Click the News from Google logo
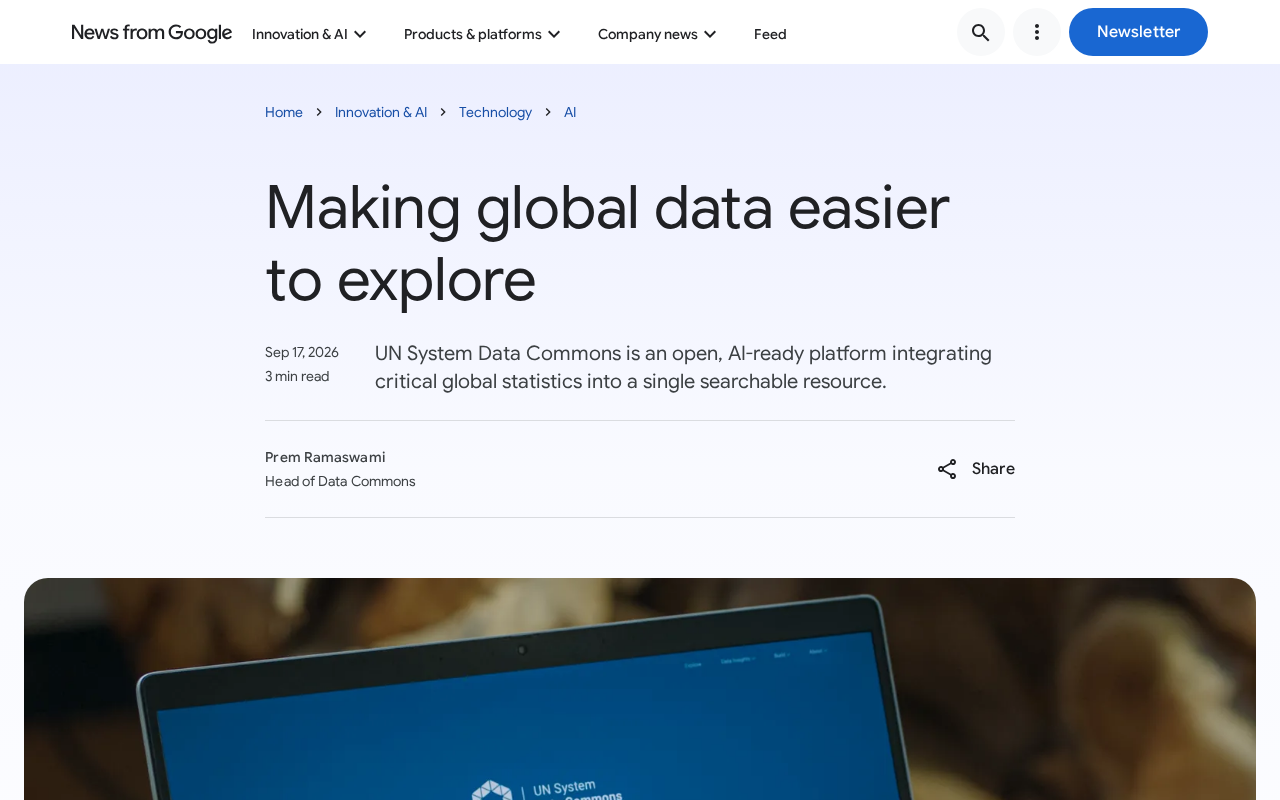This screenshot has height=800, width=1280. point(152,33)
